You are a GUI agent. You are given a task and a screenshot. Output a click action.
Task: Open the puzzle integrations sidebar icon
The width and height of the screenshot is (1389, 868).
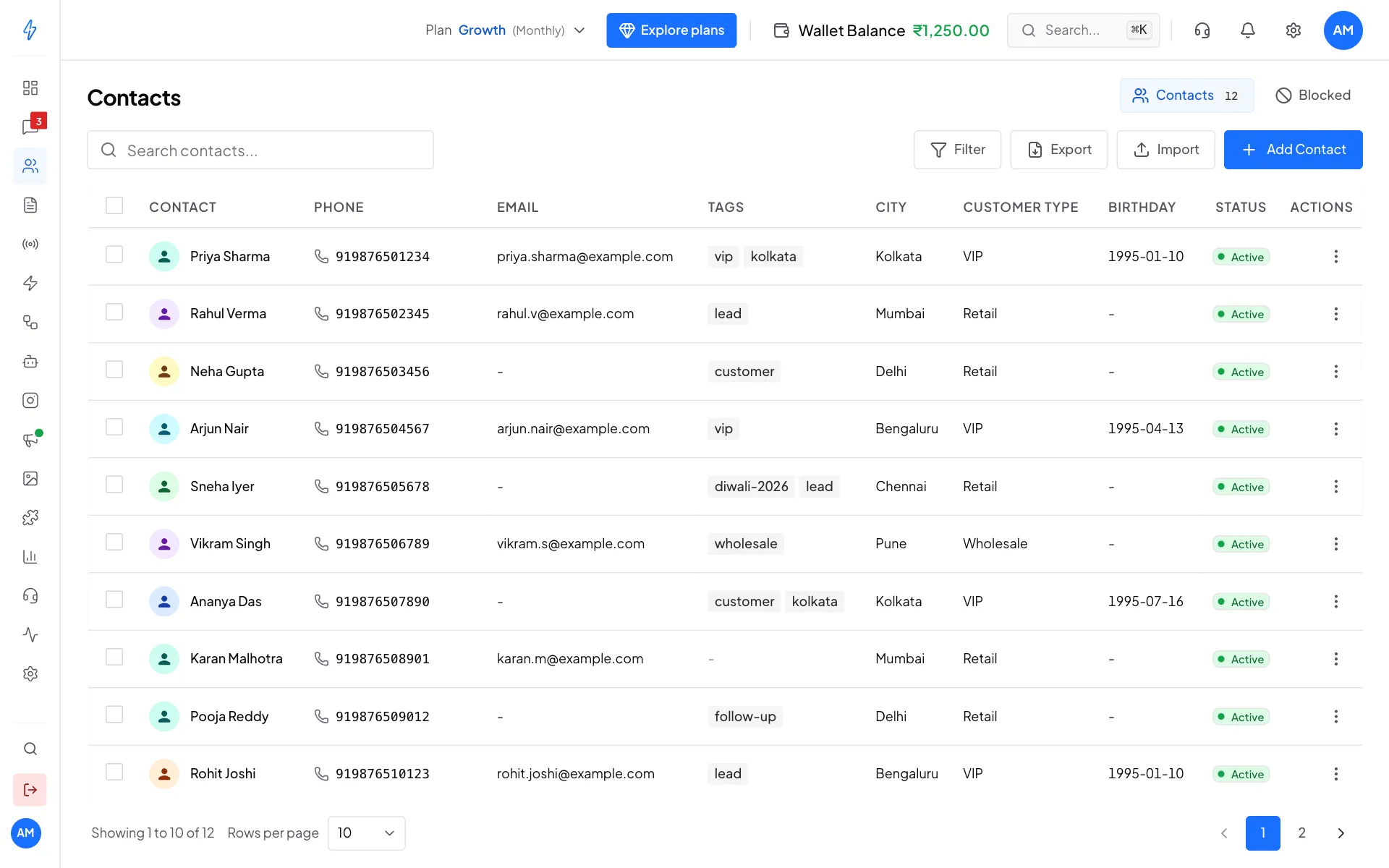point(30,517)
